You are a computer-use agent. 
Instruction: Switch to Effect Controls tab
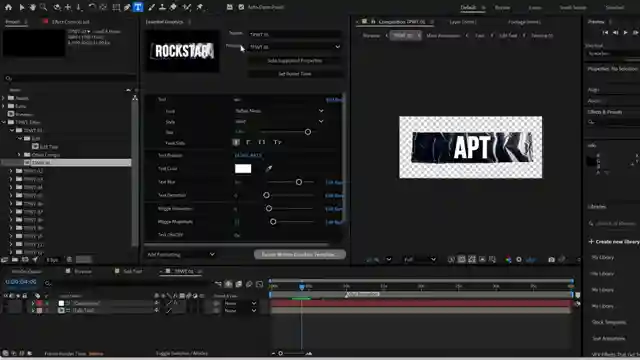[x=70, y=22]
